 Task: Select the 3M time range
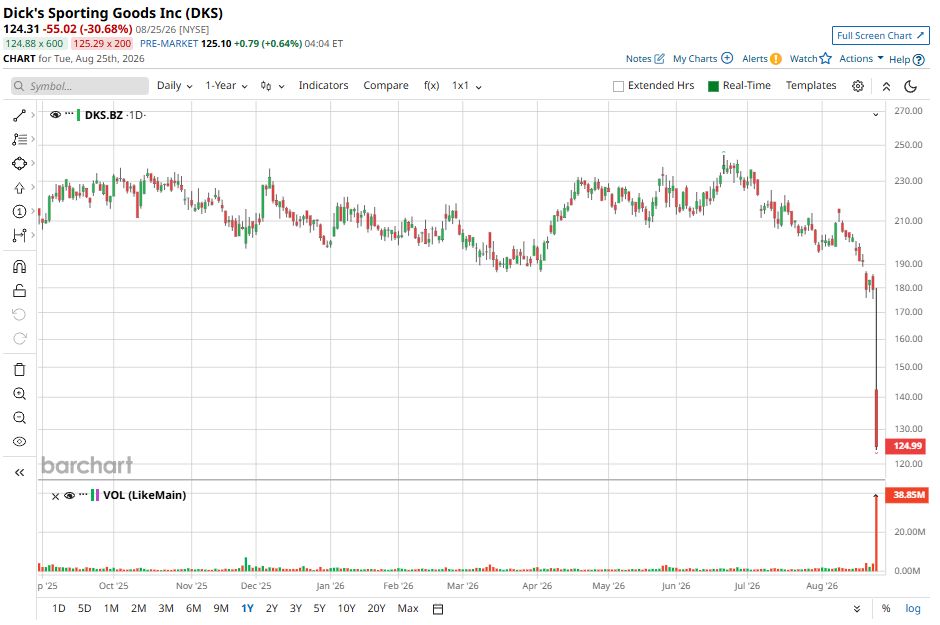[x=166, y=609]
